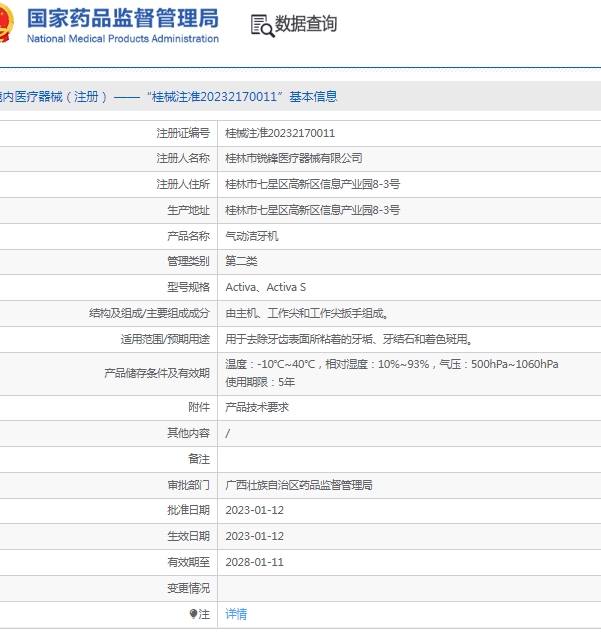Open the 详情 link
This screenshot has height=635, width=601.
(236, 614)
